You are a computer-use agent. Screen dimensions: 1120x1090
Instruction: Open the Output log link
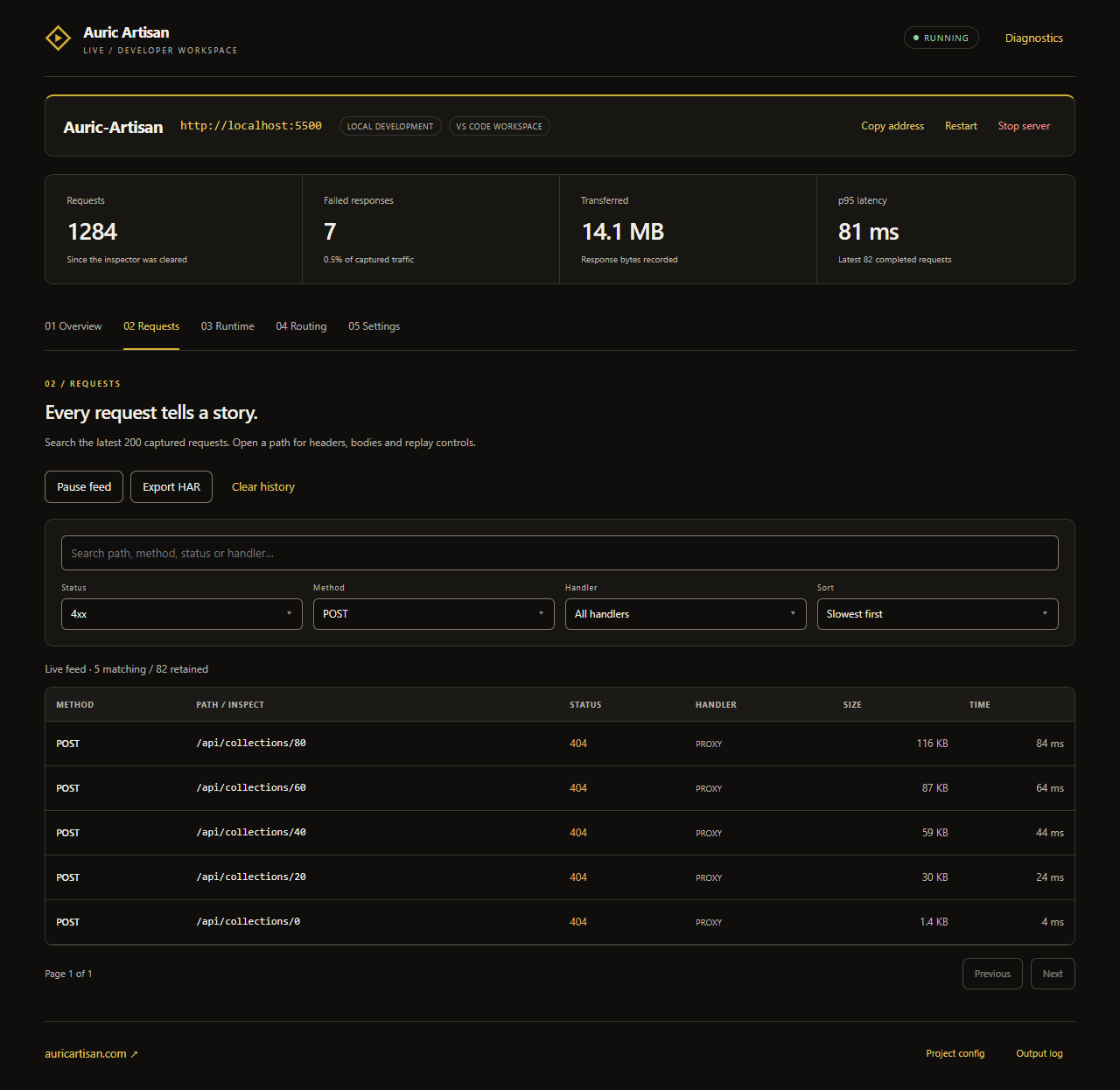(1039, 1053)
